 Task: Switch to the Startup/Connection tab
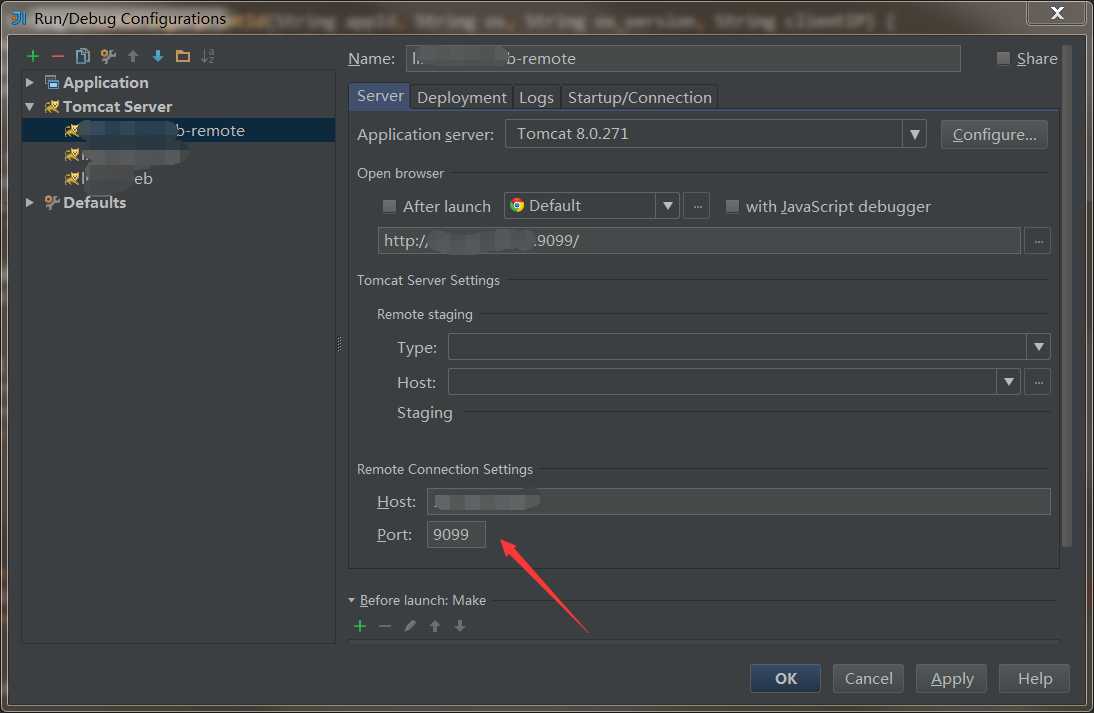point(640,98)
